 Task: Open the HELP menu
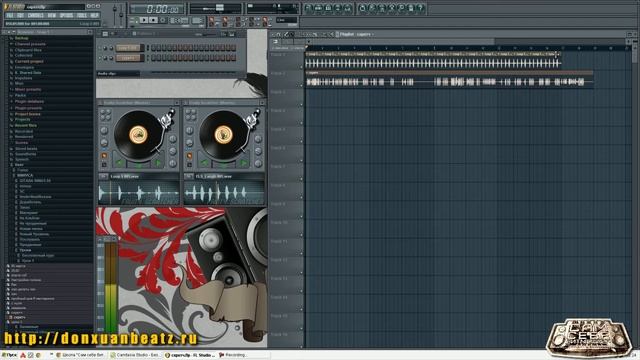[x=95, y=16]
